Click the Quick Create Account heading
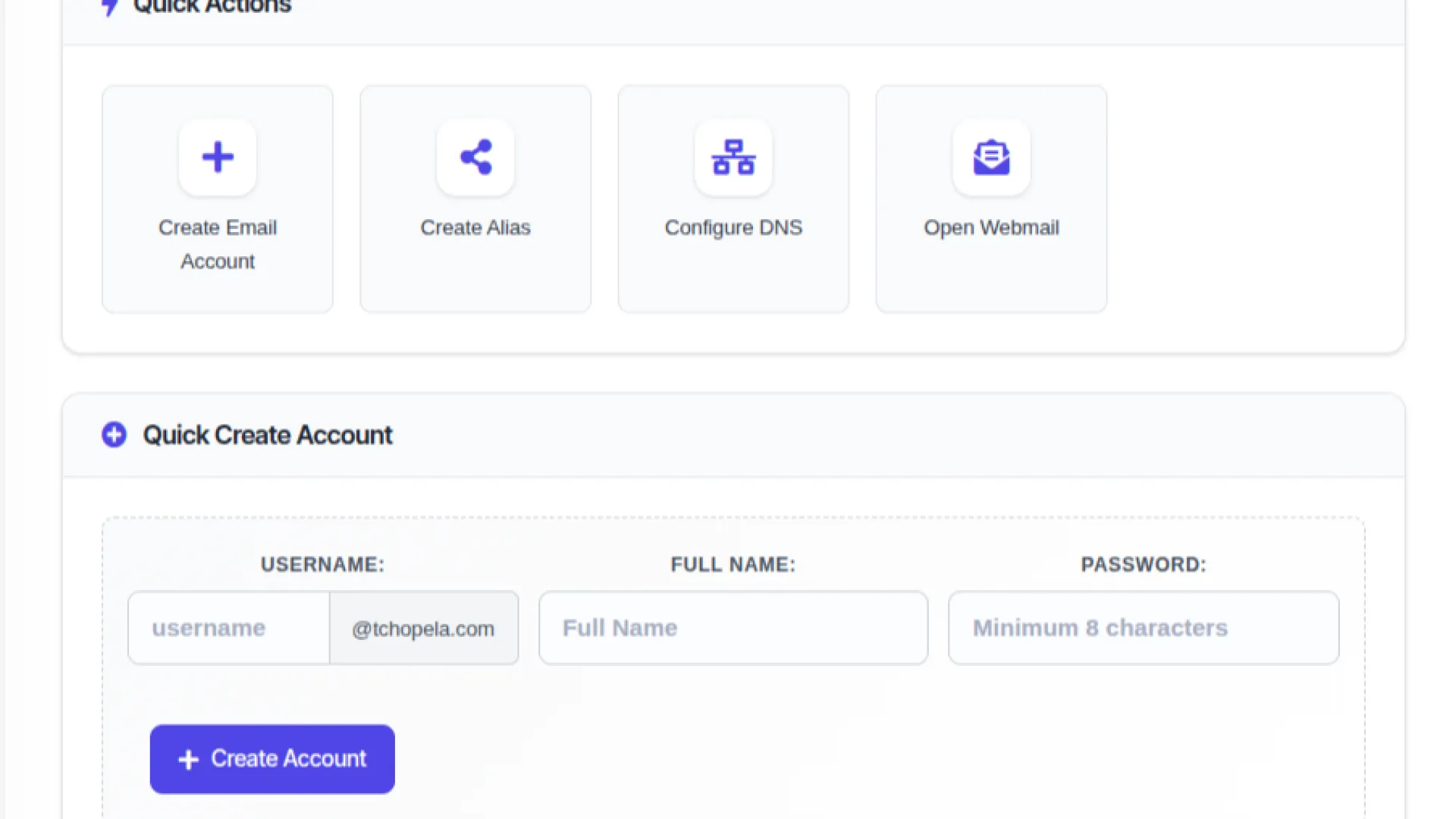Viewport: 1456px width, 819px height. coord(268,435)
